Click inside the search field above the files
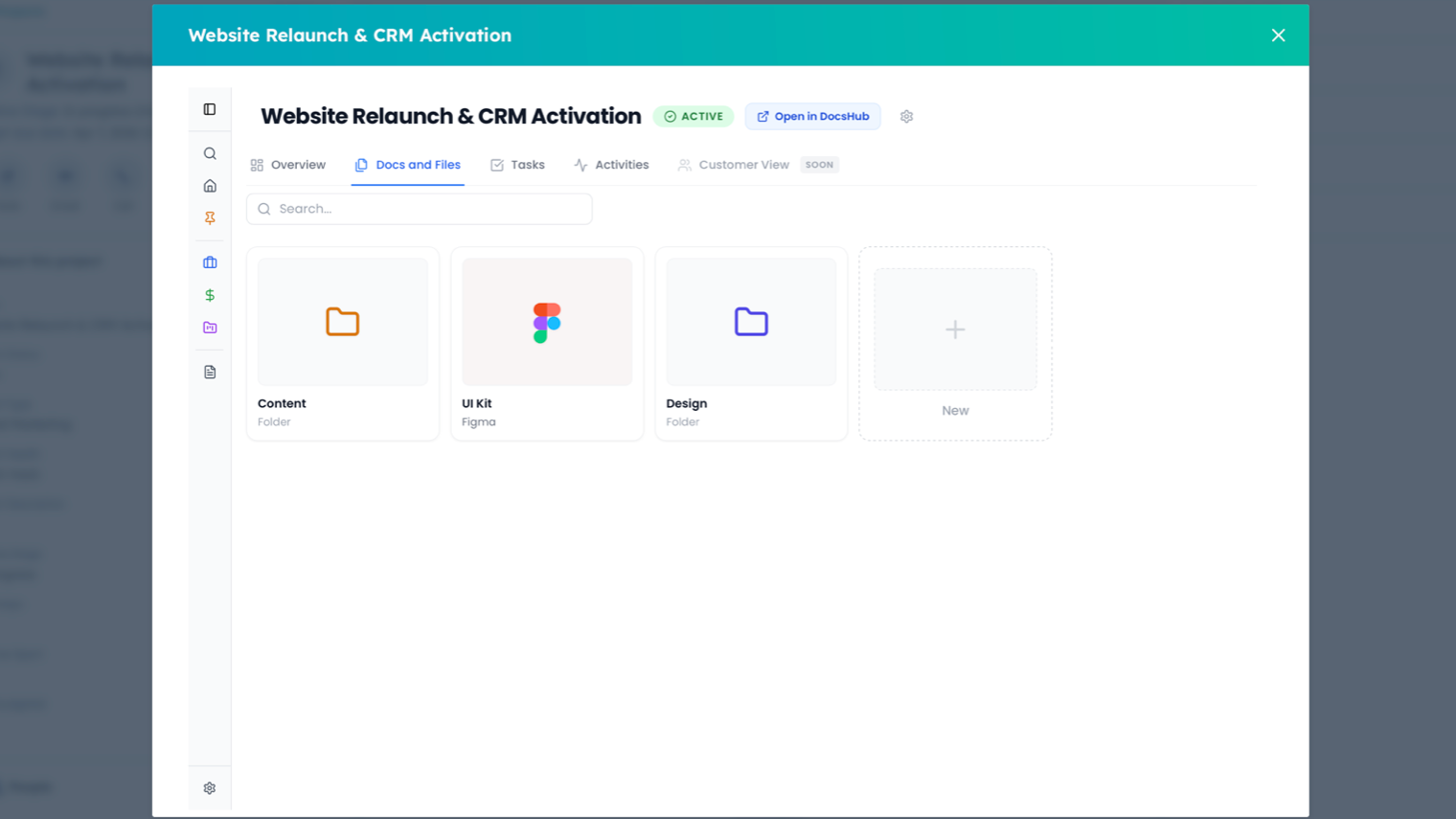This screenshot has height=819, width=1456. tap(419, 208)
